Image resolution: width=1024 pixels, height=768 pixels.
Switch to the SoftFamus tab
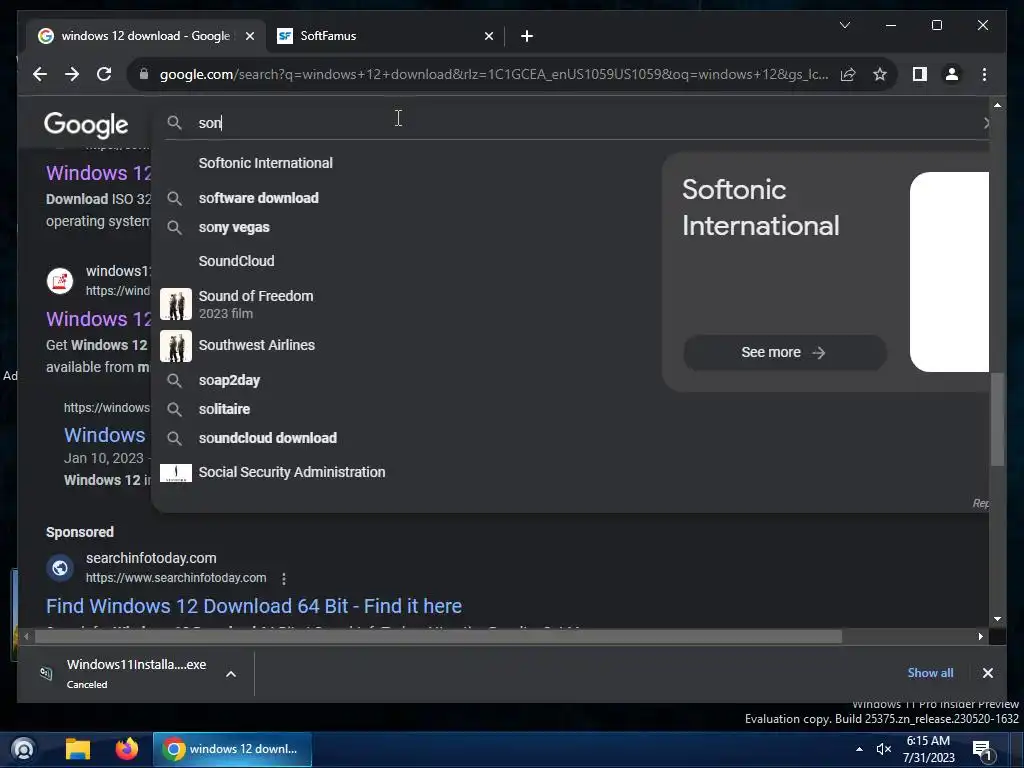385,36
